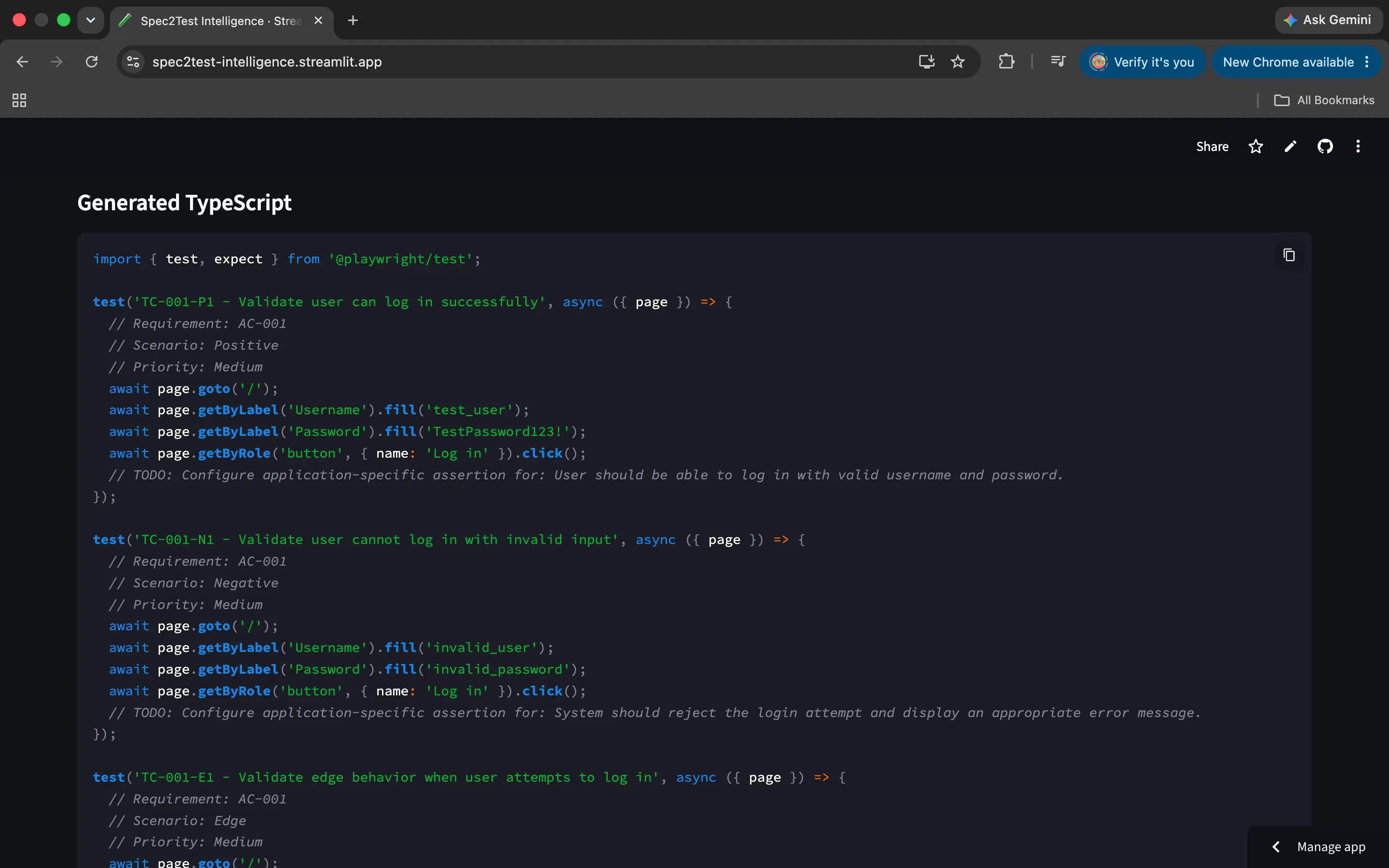Reload the page
This screenshot has width=1389, height=868.
[x=92, y=62]
